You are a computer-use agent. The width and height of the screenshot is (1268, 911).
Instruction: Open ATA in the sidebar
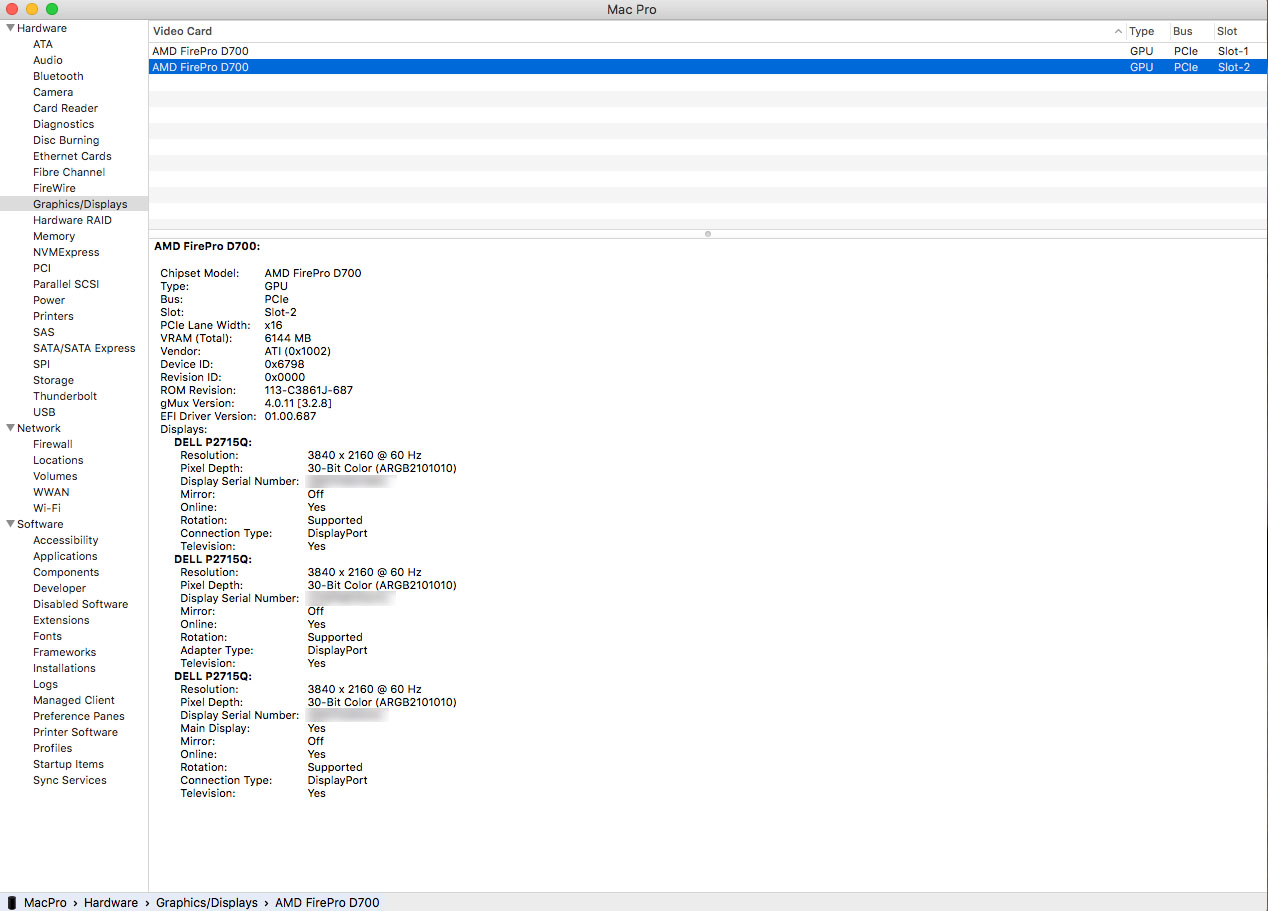click(x=43, y=44)
